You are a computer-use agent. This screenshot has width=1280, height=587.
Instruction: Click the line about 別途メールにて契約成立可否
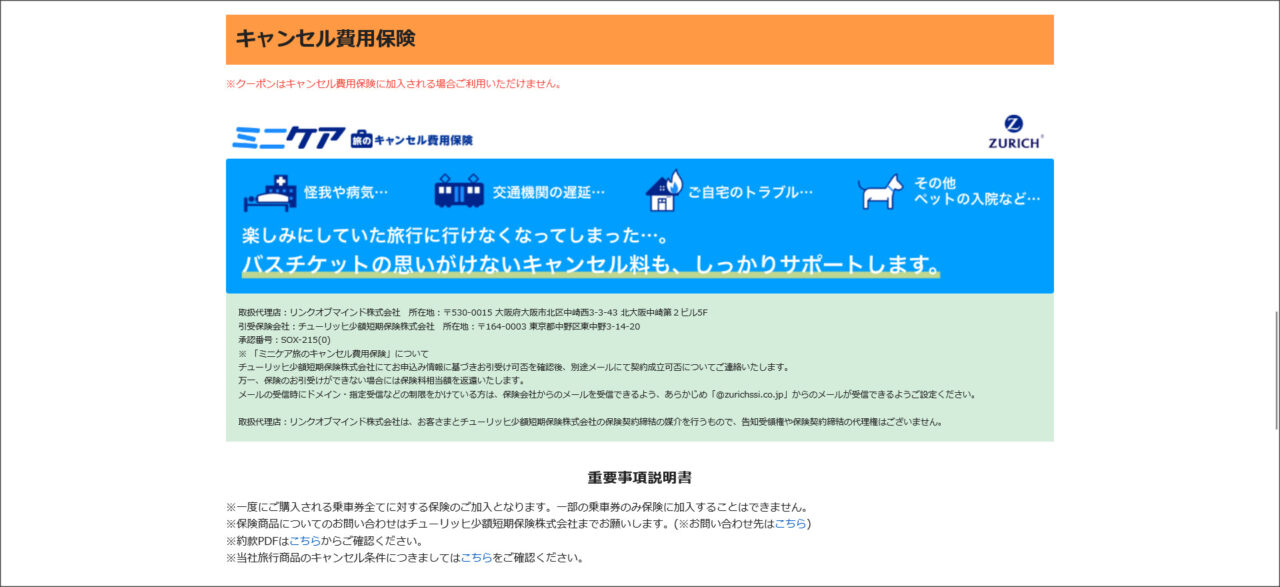pos(514,367)
